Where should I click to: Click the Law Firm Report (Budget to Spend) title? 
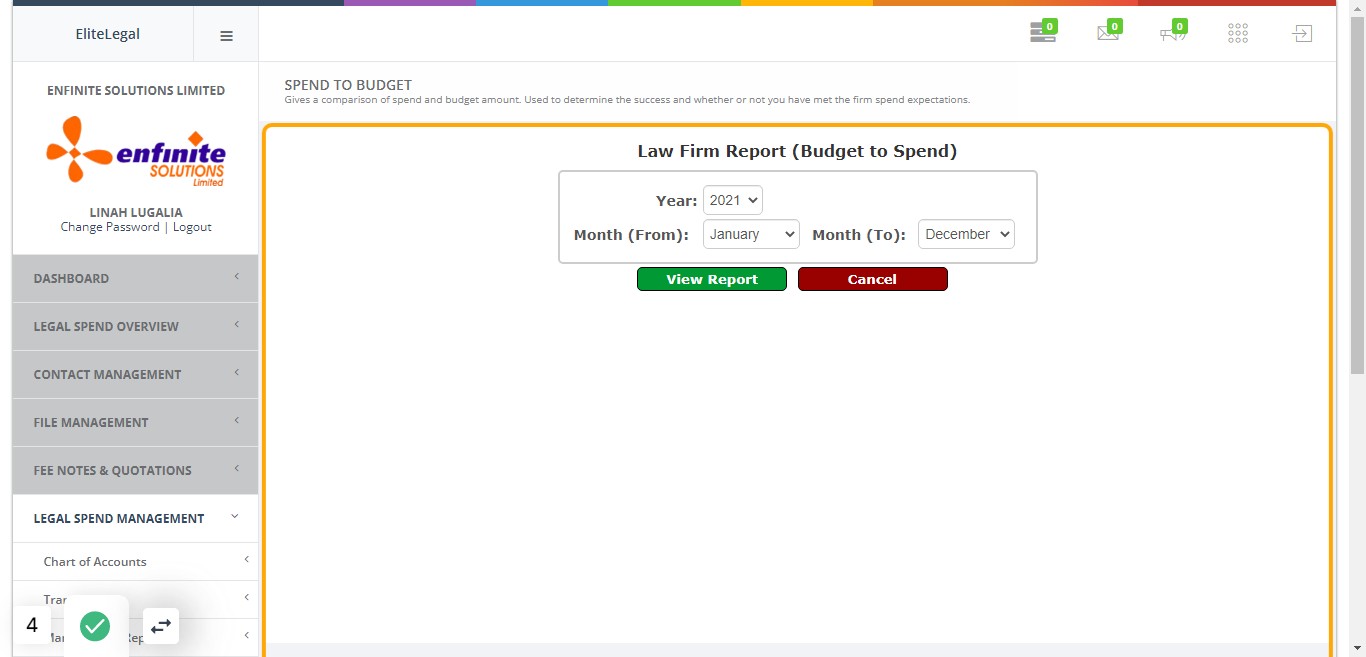797,151
